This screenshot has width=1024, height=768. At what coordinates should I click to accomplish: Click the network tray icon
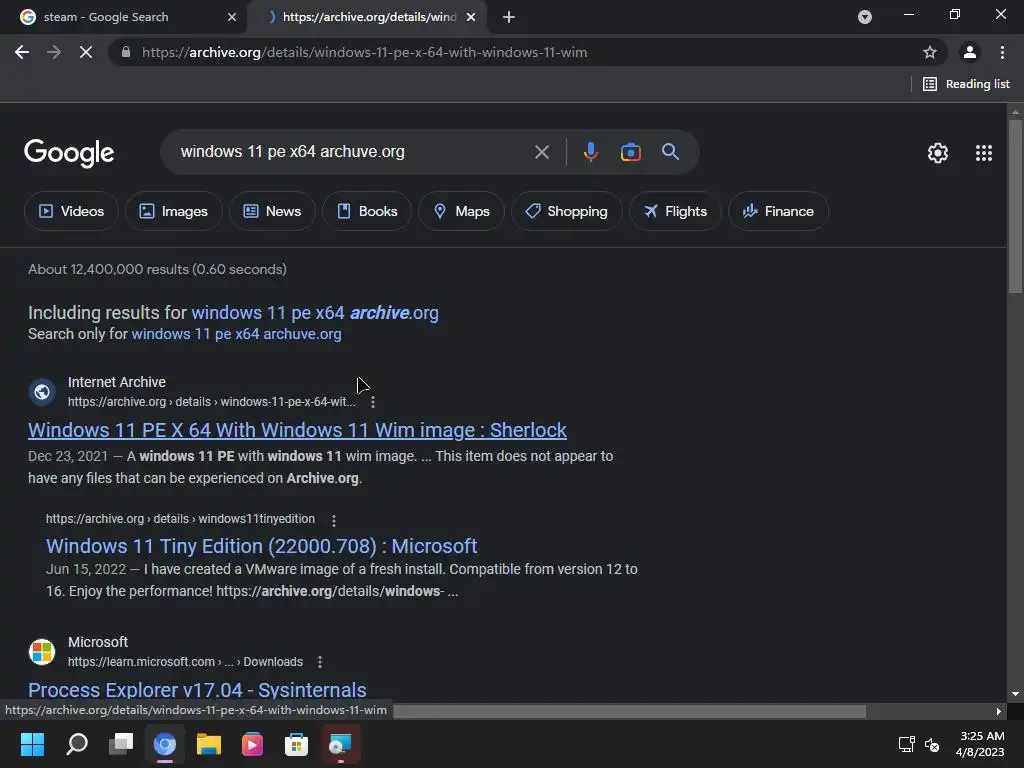tap(906, 744)
